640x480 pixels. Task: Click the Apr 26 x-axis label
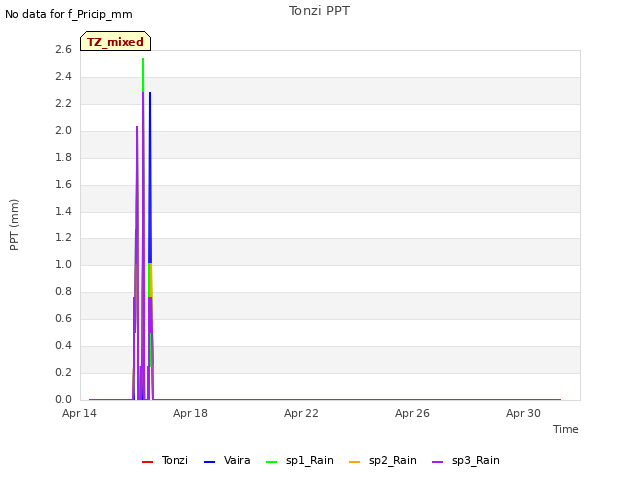point(412,413)
